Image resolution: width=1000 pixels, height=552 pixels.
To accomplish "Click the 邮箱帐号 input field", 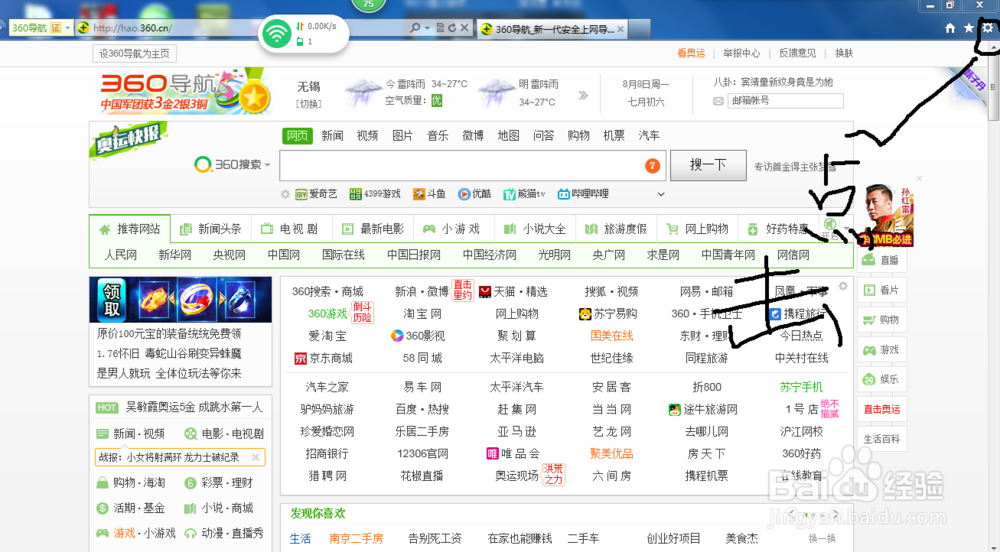I will click(785, 101).
